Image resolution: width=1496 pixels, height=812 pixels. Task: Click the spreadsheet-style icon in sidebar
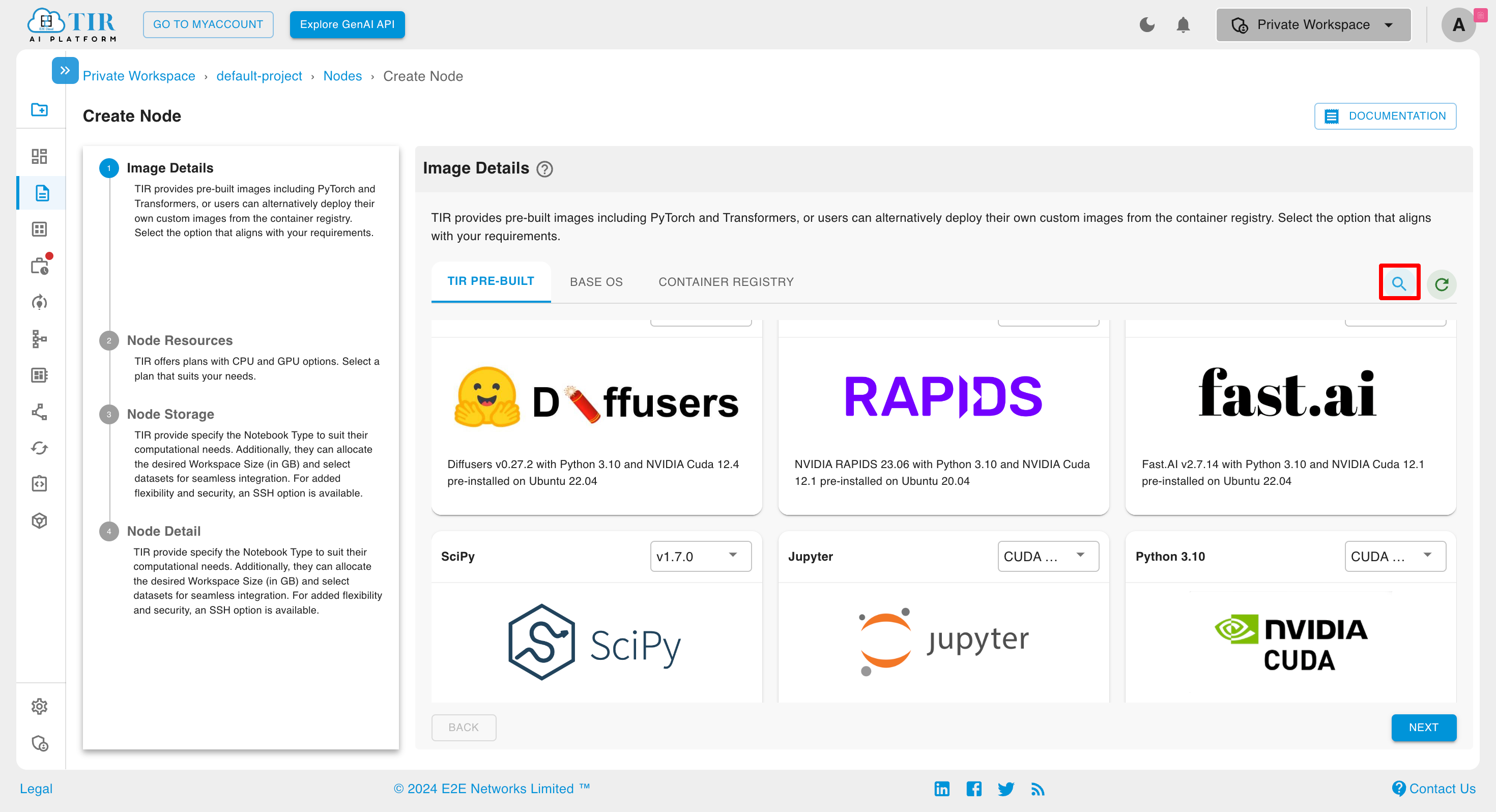pos(40,374)
